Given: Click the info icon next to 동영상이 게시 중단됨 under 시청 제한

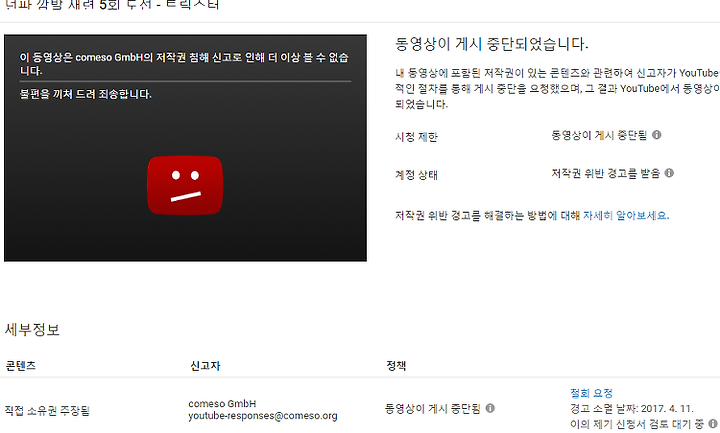Looking at the screenshot, I should (657, 135).
